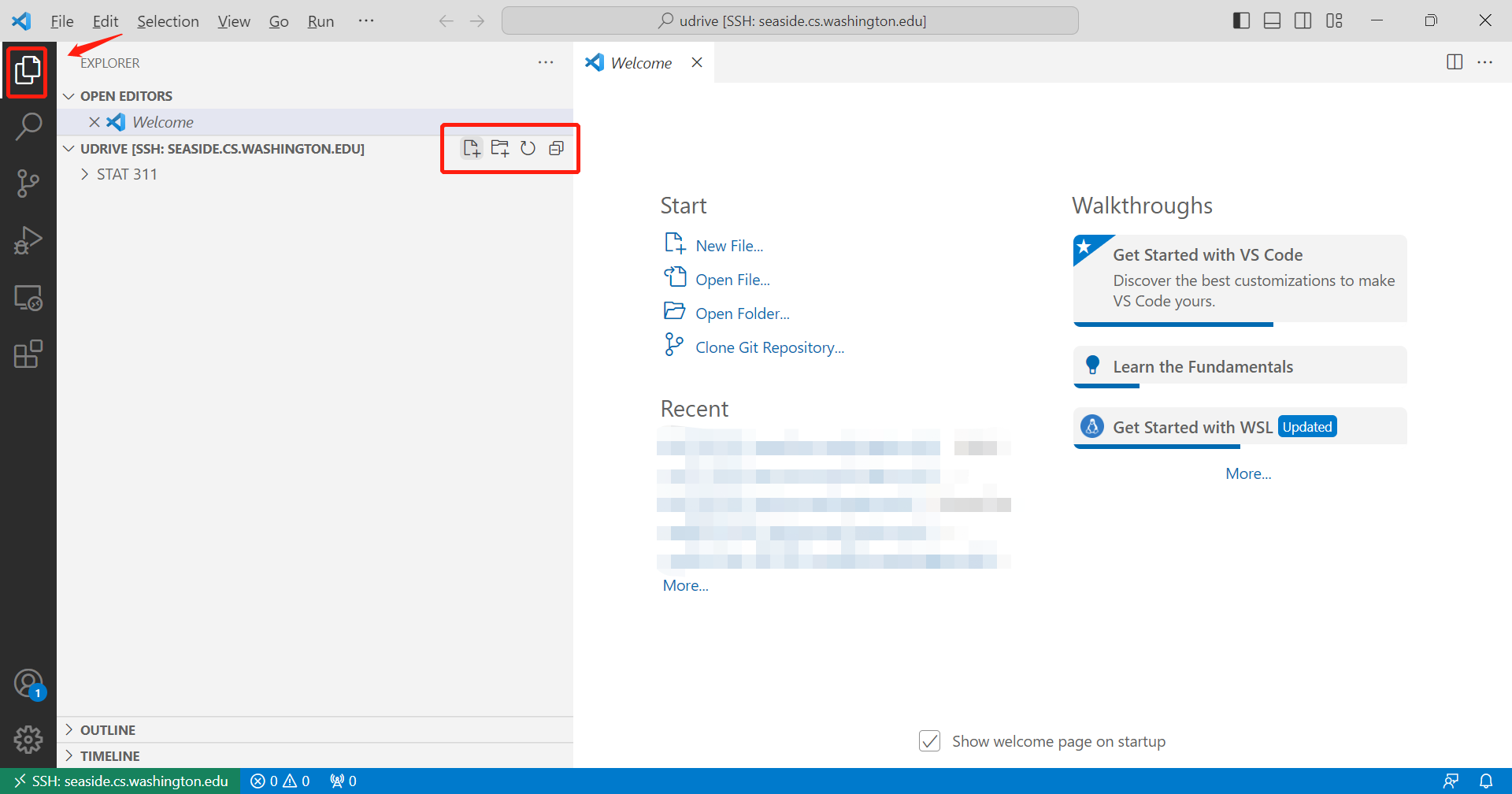Select Welcome entry in Open Editors
This screenshot has height=794, width=1512.
315,122
